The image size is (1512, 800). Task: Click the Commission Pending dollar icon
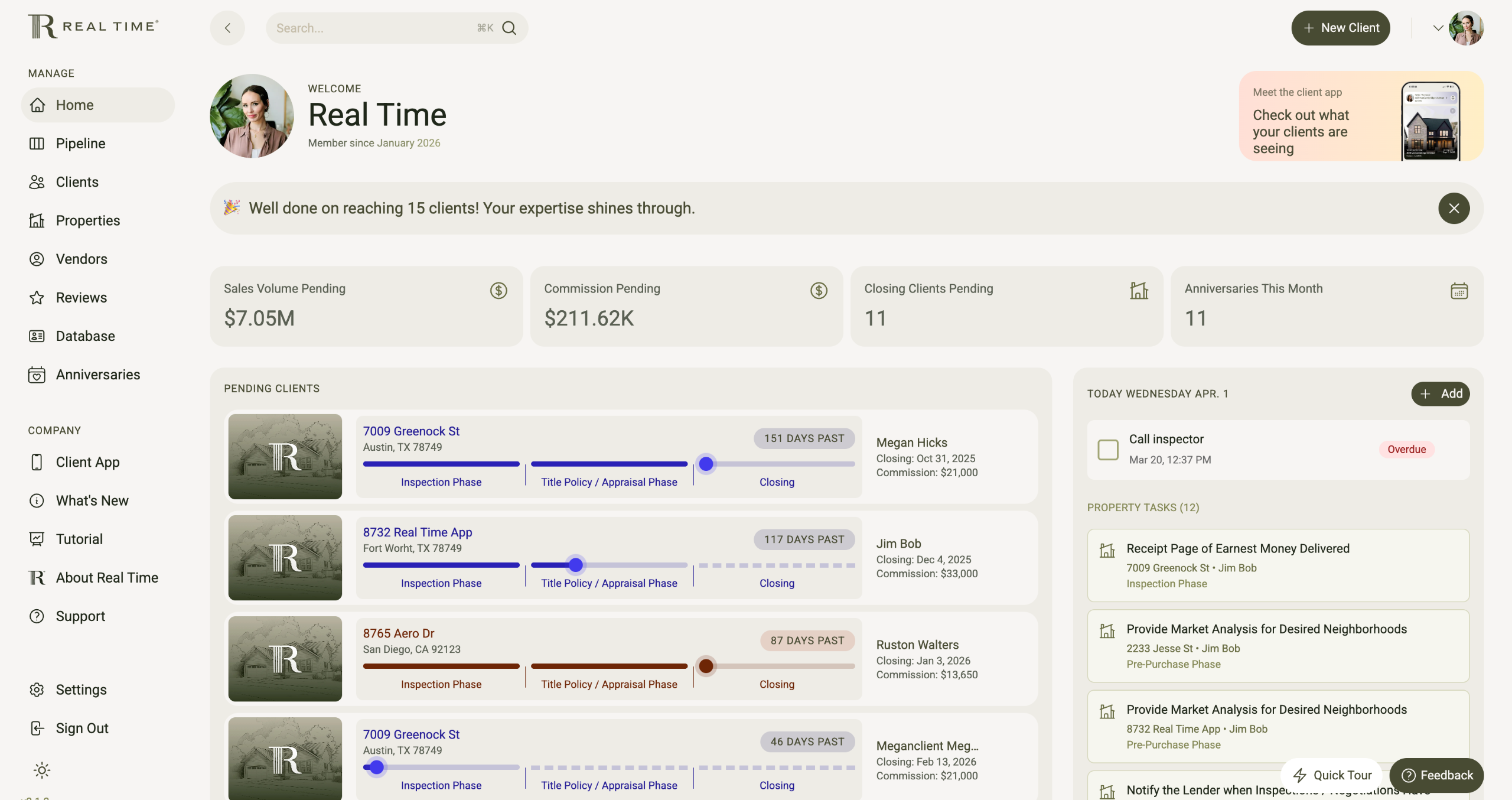click(x=819, y=290)
